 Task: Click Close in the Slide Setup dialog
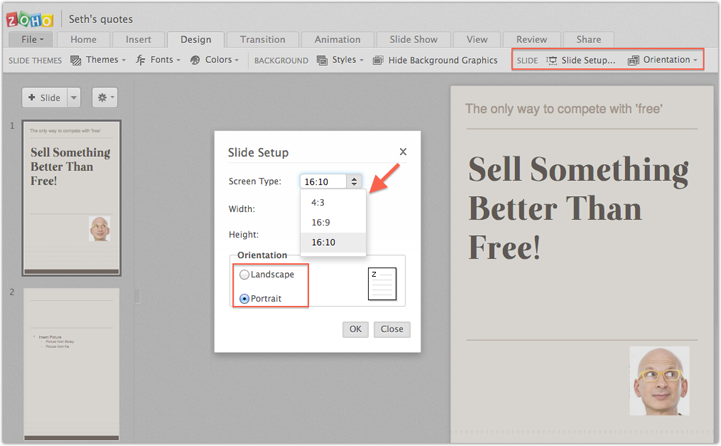(392, 329)
